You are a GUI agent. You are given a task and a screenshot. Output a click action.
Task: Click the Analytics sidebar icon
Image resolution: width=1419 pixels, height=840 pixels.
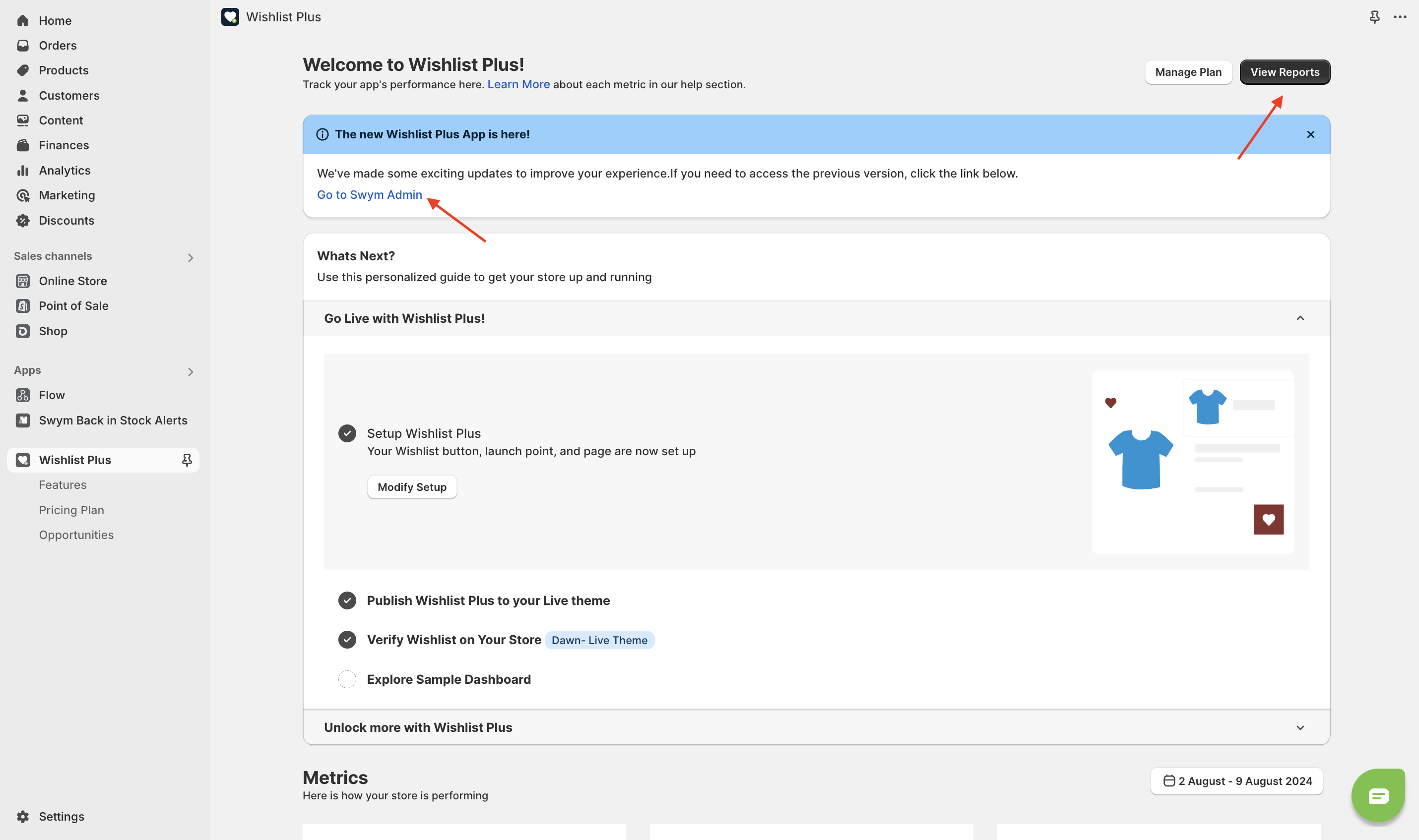pos(23,171)
